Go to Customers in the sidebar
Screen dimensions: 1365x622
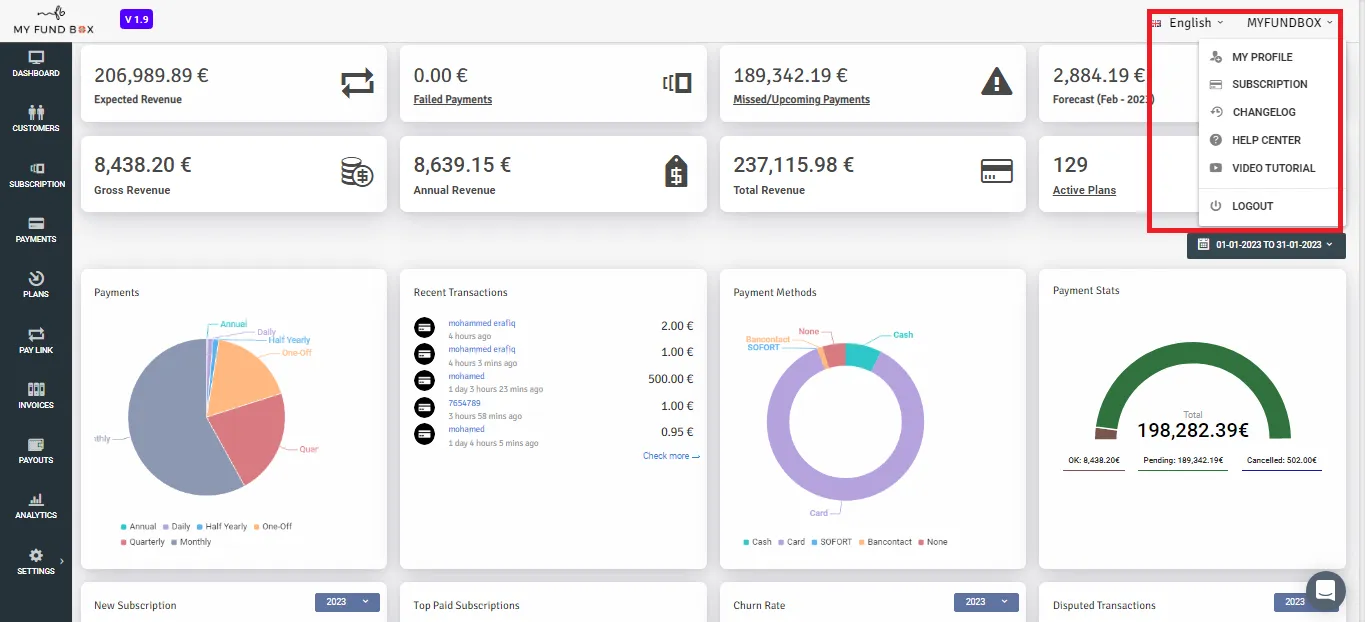[36, 119]
